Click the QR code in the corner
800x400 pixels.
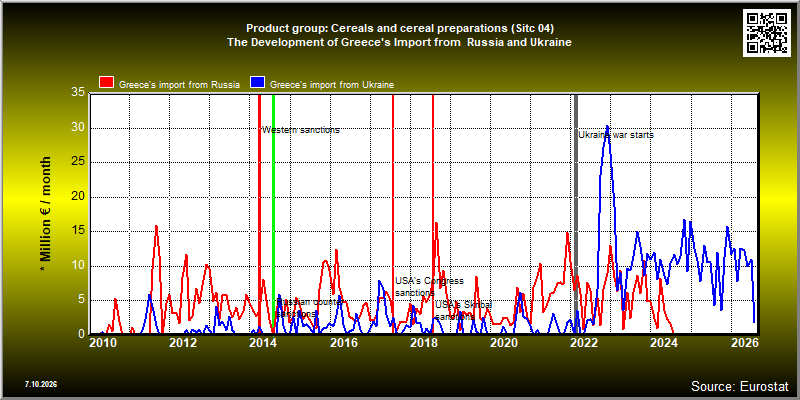(x=767, y=32)
